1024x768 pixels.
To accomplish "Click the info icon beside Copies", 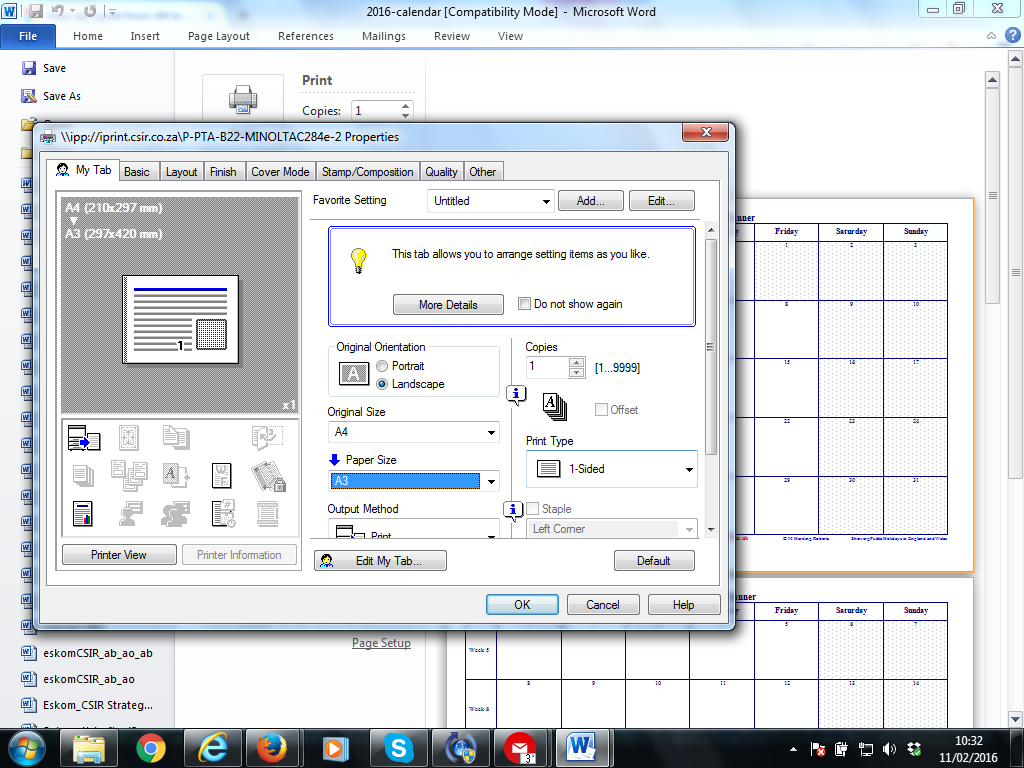I will (x=516, y=394).
